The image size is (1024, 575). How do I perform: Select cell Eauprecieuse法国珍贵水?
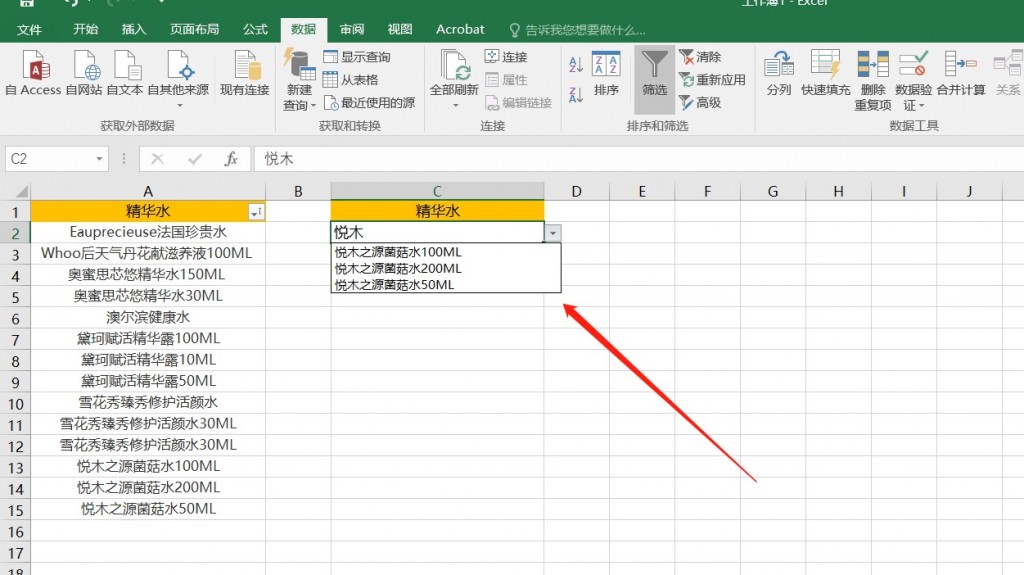pyautogui.click(x=148, y=232)
